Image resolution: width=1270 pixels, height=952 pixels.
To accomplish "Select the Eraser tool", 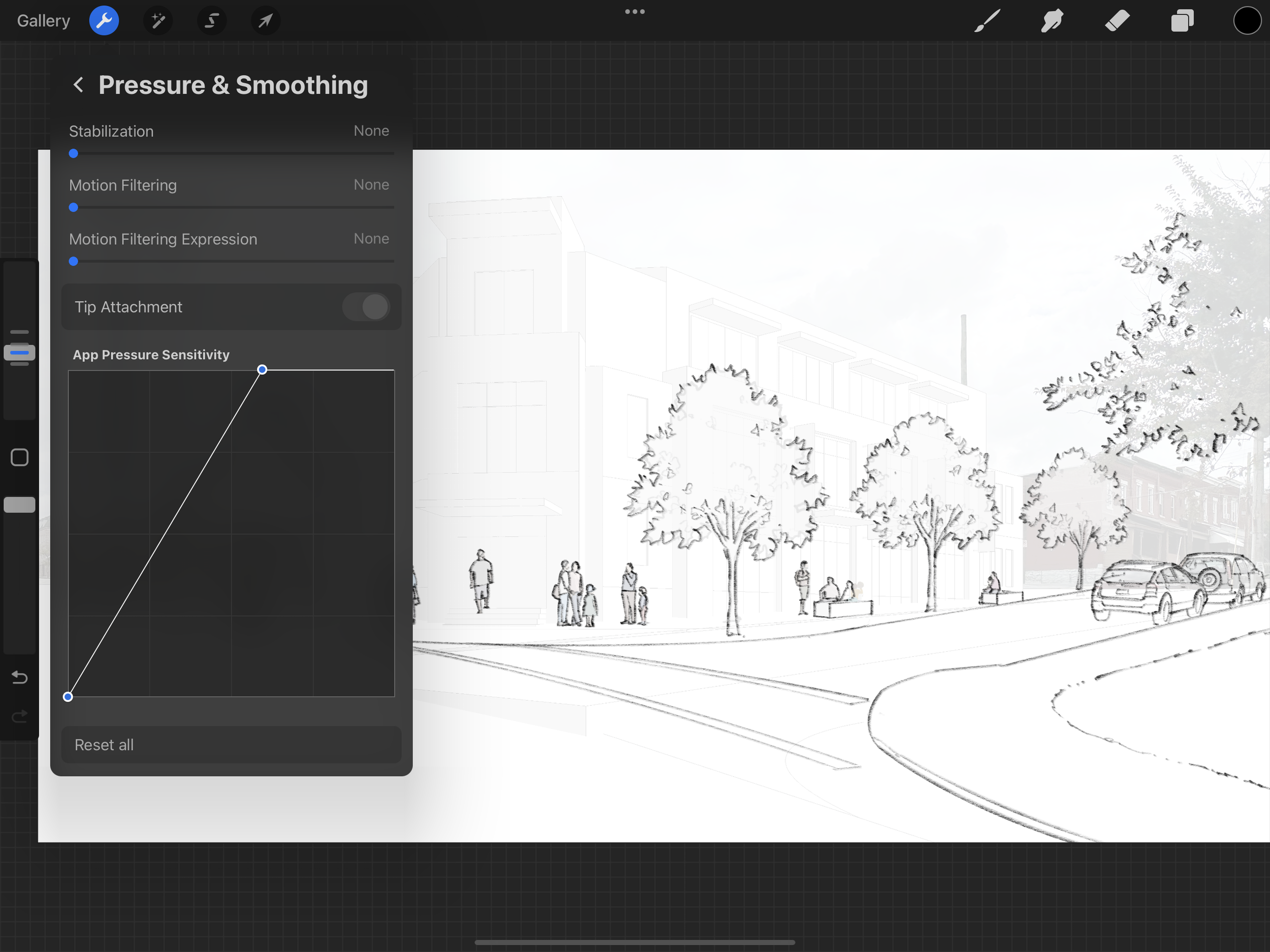I will (1117, 21).
